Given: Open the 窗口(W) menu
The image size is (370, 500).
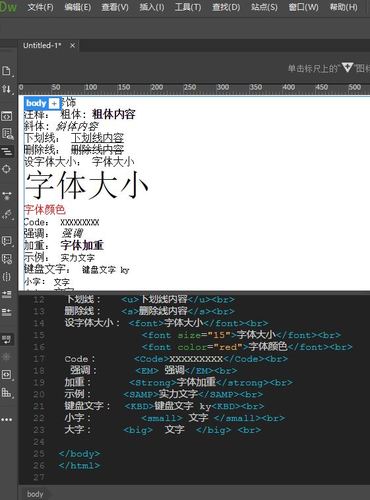Looking at the screenshot, I should (x=303, y=7).
